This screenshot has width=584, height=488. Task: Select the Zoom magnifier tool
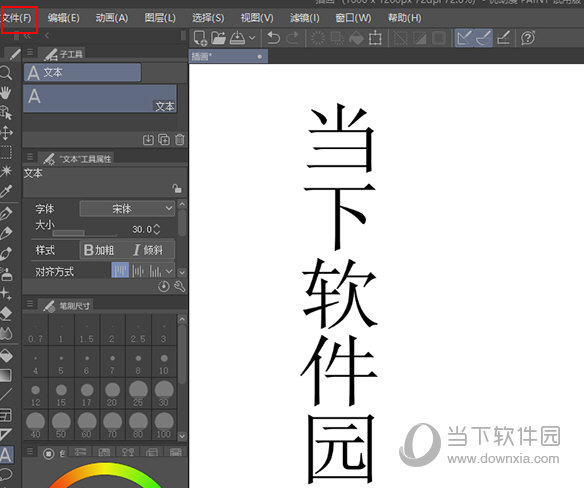[6, 73]
